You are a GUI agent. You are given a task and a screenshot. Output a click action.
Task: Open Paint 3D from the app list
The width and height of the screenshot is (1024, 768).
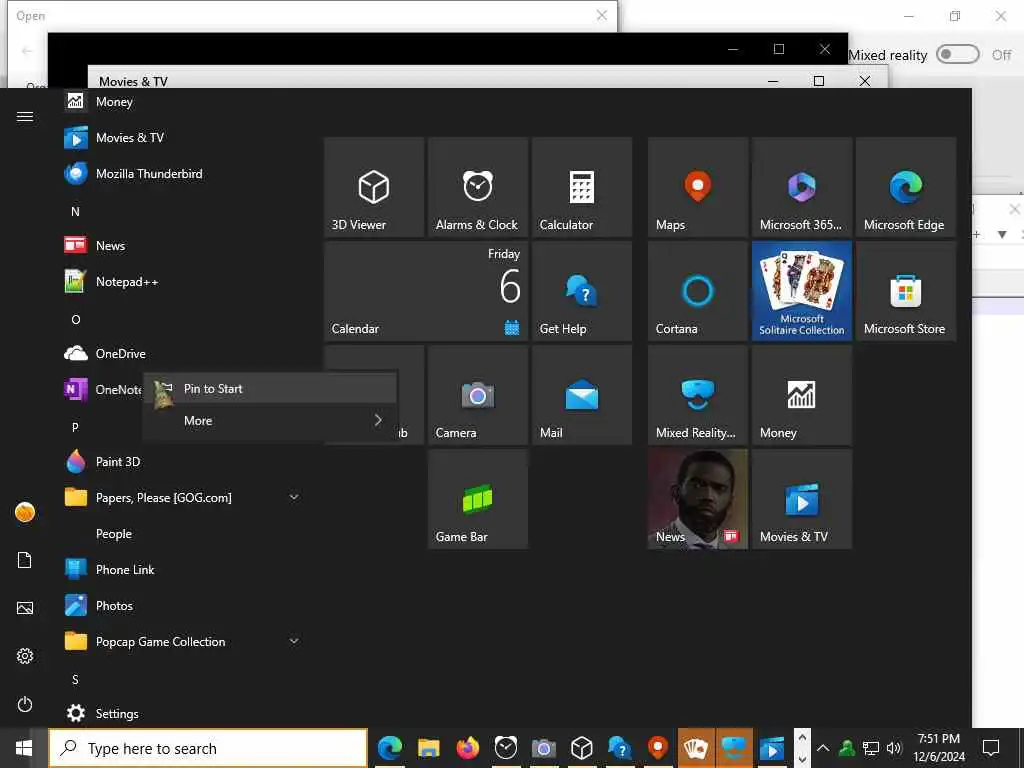pos(183,462)
